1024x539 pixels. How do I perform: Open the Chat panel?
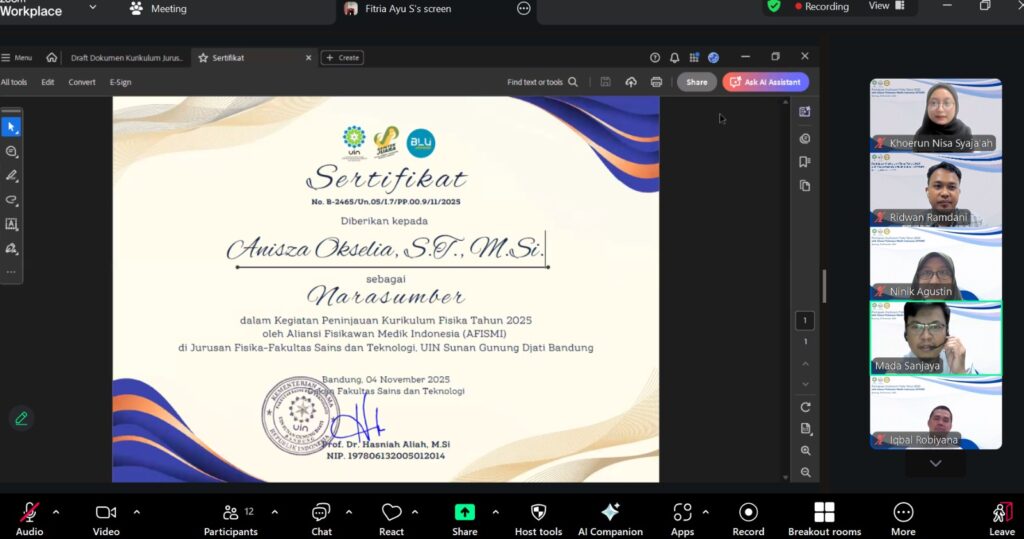click(x=321, y=515)
